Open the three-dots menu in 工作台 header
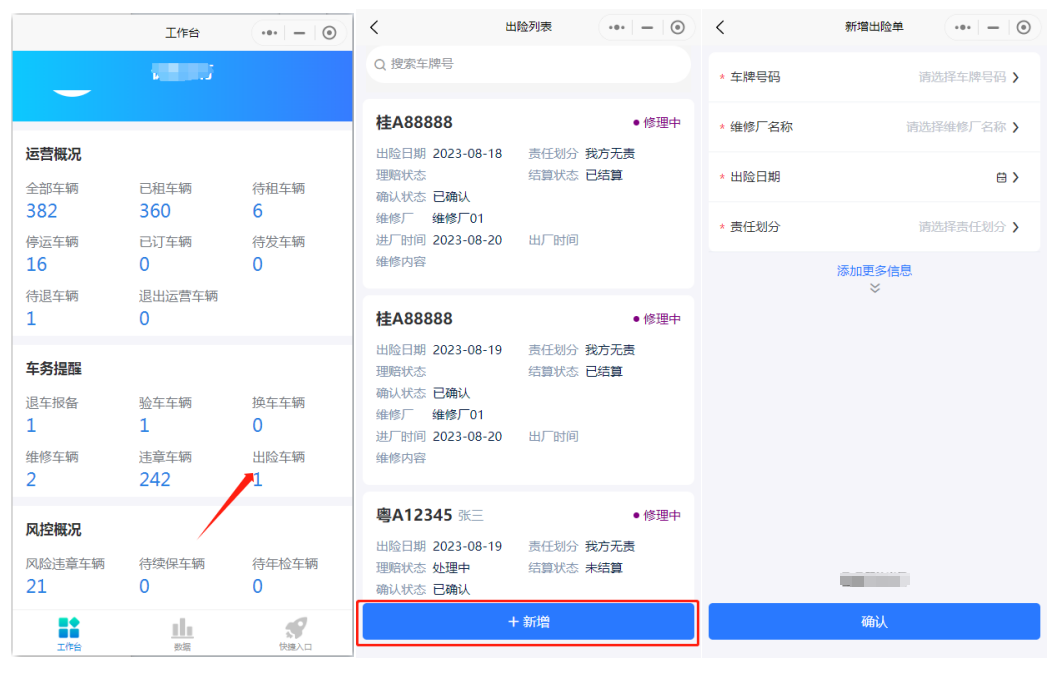 tap(269, 33)
